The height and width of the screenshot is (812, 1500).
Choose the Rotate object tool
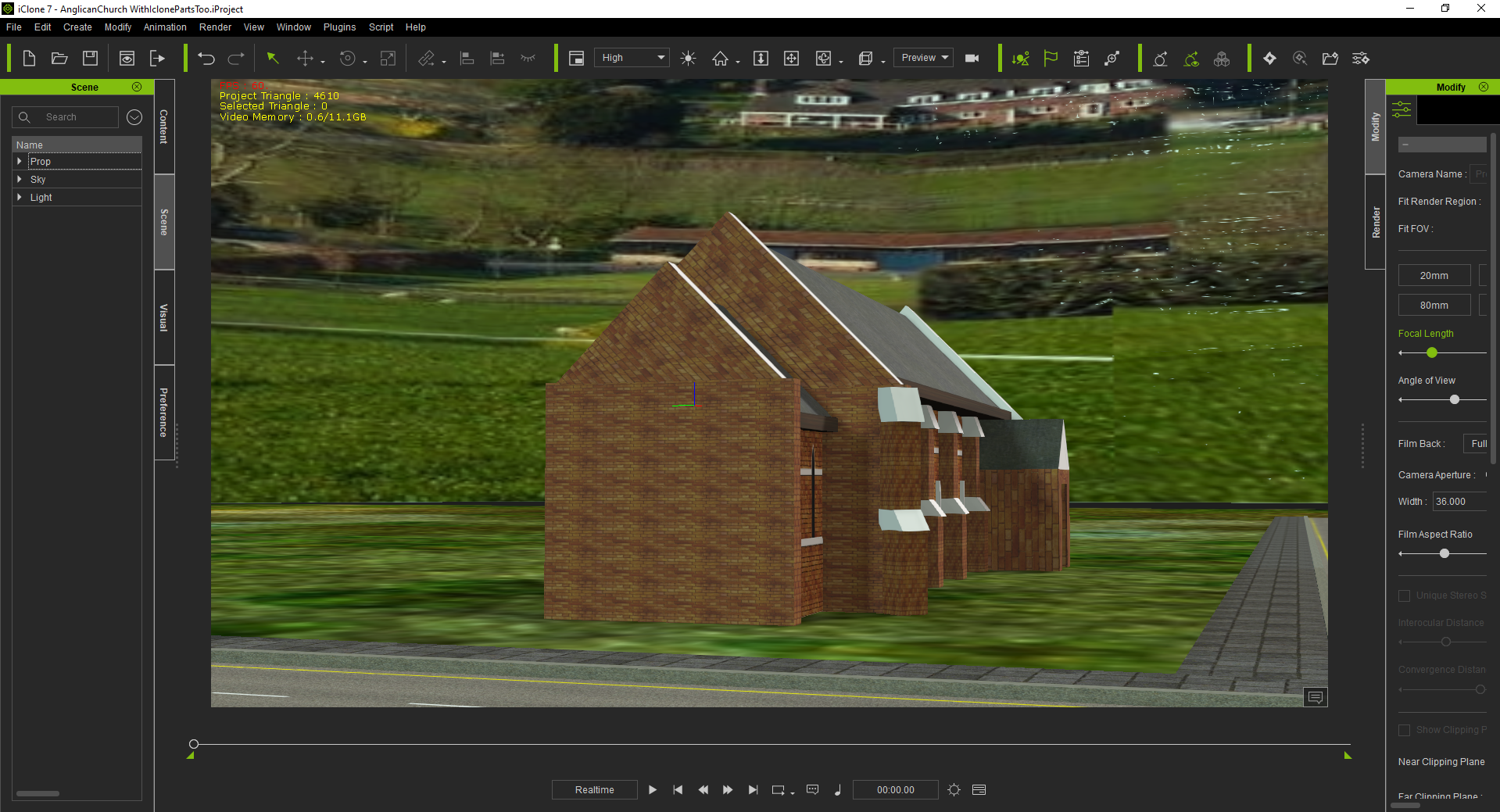pyautogui.click(x=348, y=59)
